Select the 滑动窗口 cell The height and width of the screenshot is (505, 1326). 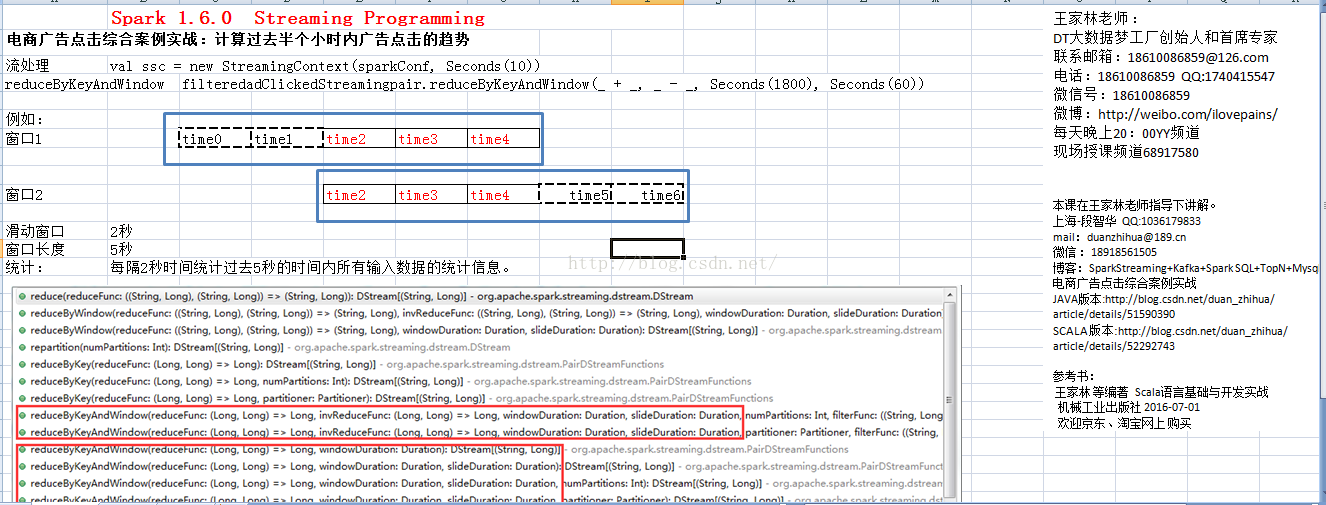(x=34, y=231)
